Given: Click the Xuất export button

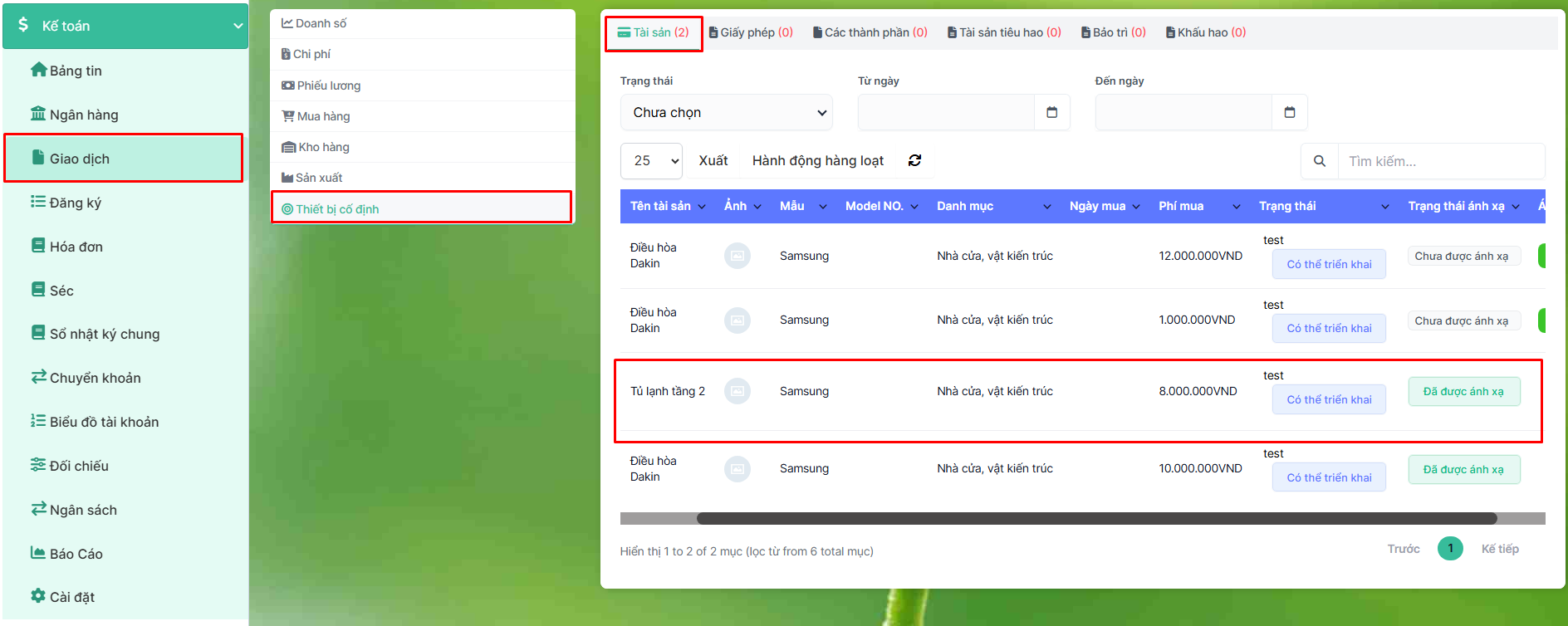Looking at the screenshot, I should [713, 161].
